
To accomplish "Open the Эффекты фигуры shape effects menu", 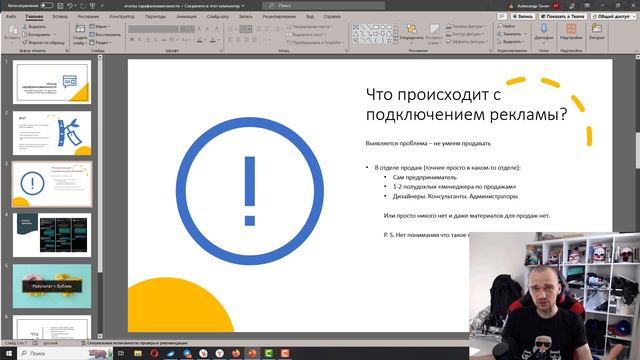I will point(467,42).
